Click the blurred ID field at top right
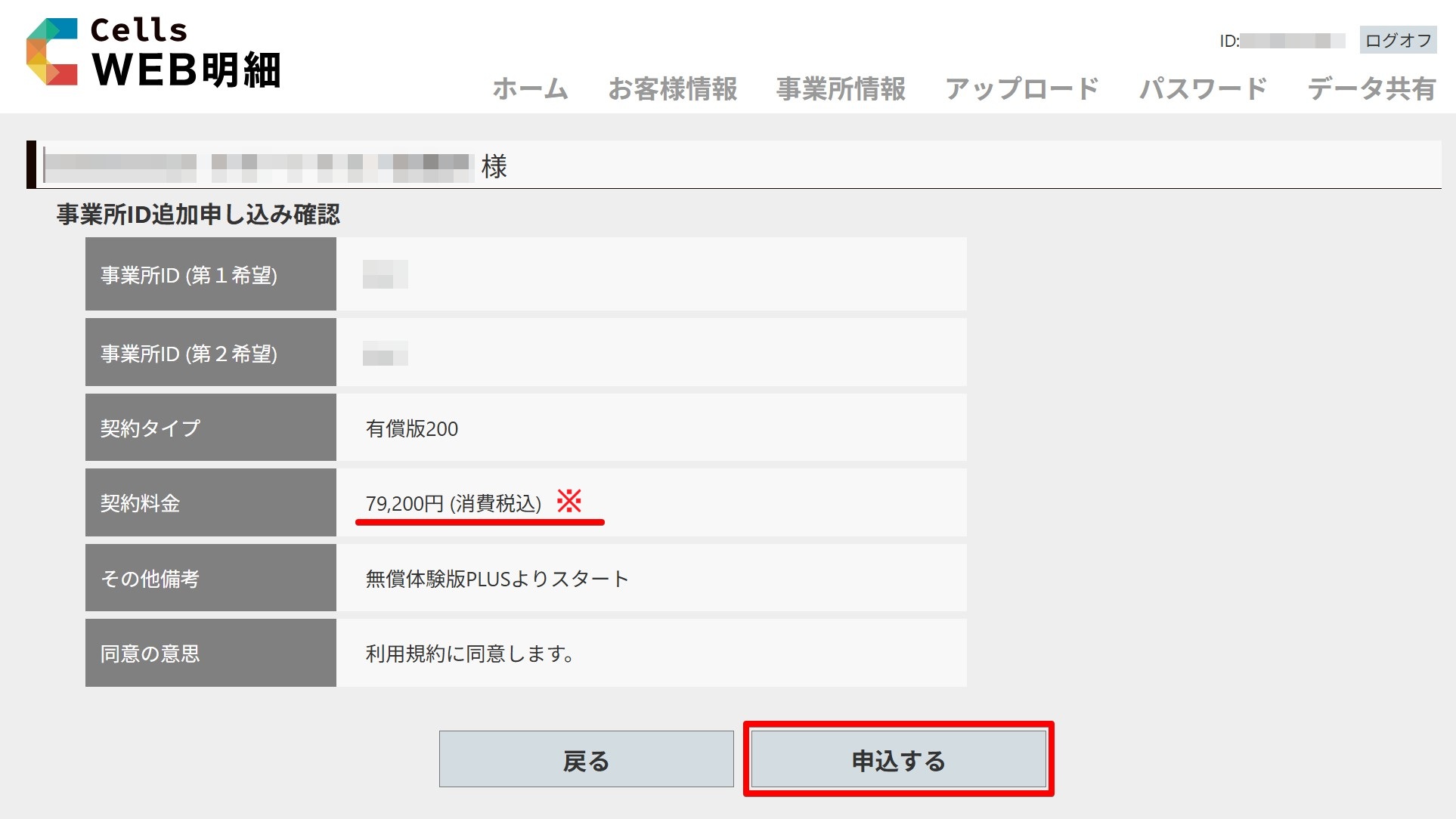This screenshot has width=1456, height=819. pos(1292,41)
